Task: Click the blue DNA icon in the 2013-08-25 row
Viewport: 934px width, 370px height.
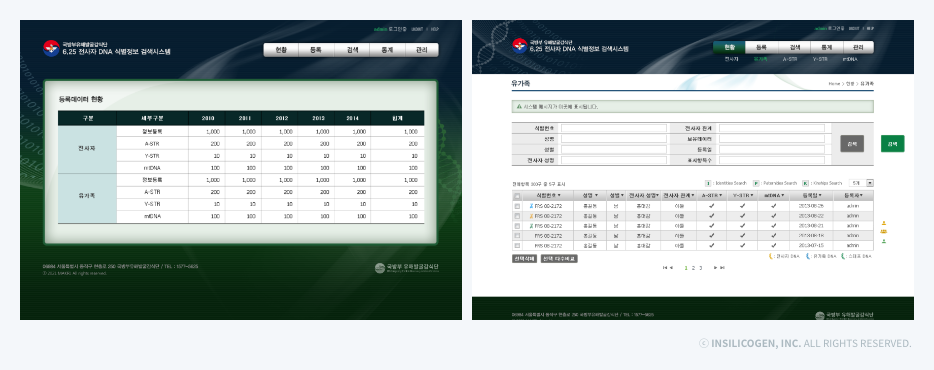Action: (x=531, y=206)
